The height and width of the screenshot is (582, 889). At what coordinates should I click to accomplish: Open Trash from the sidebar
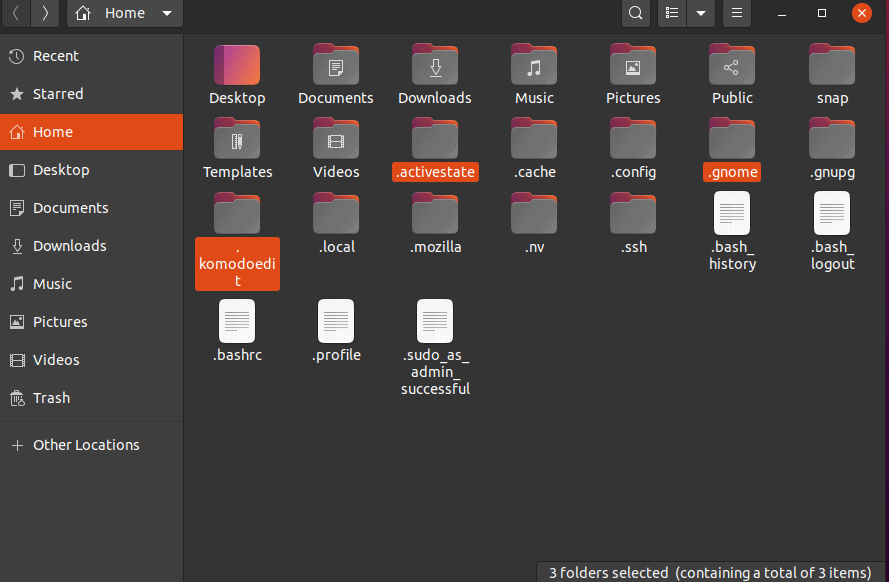click(51, 398)
